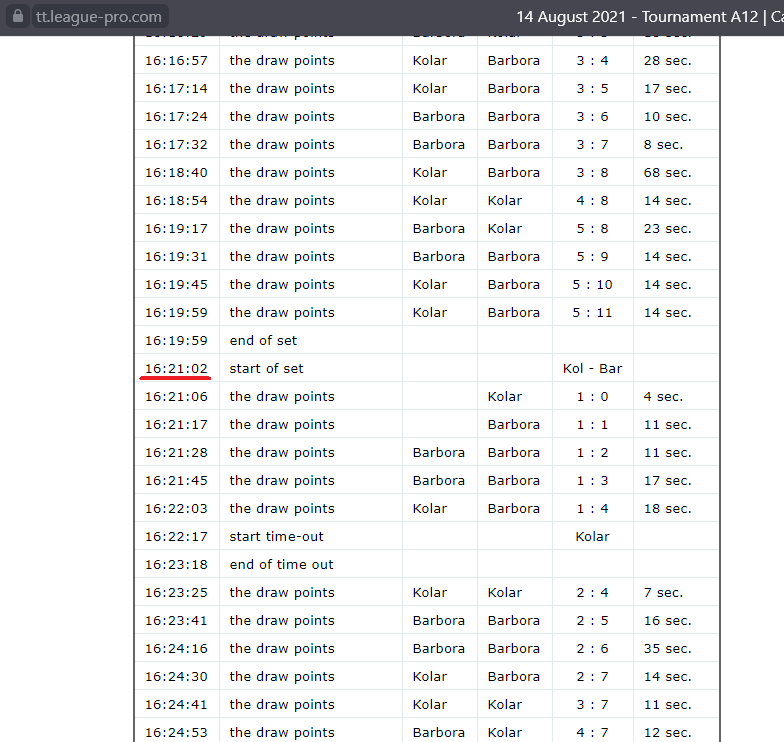This screenshot has height=742, width=784.
Task: Click the 16:16:57 timestamp cell
Action: (x=175, y=60)
